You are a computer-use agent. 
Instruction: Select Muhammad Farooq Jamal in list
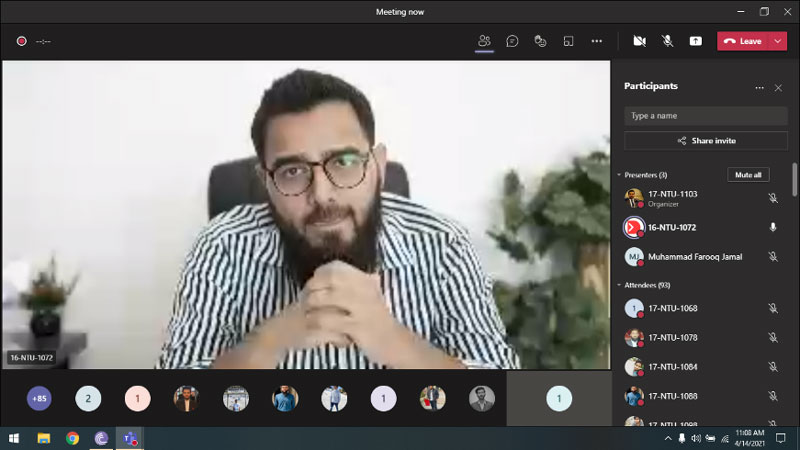(695, 257)
